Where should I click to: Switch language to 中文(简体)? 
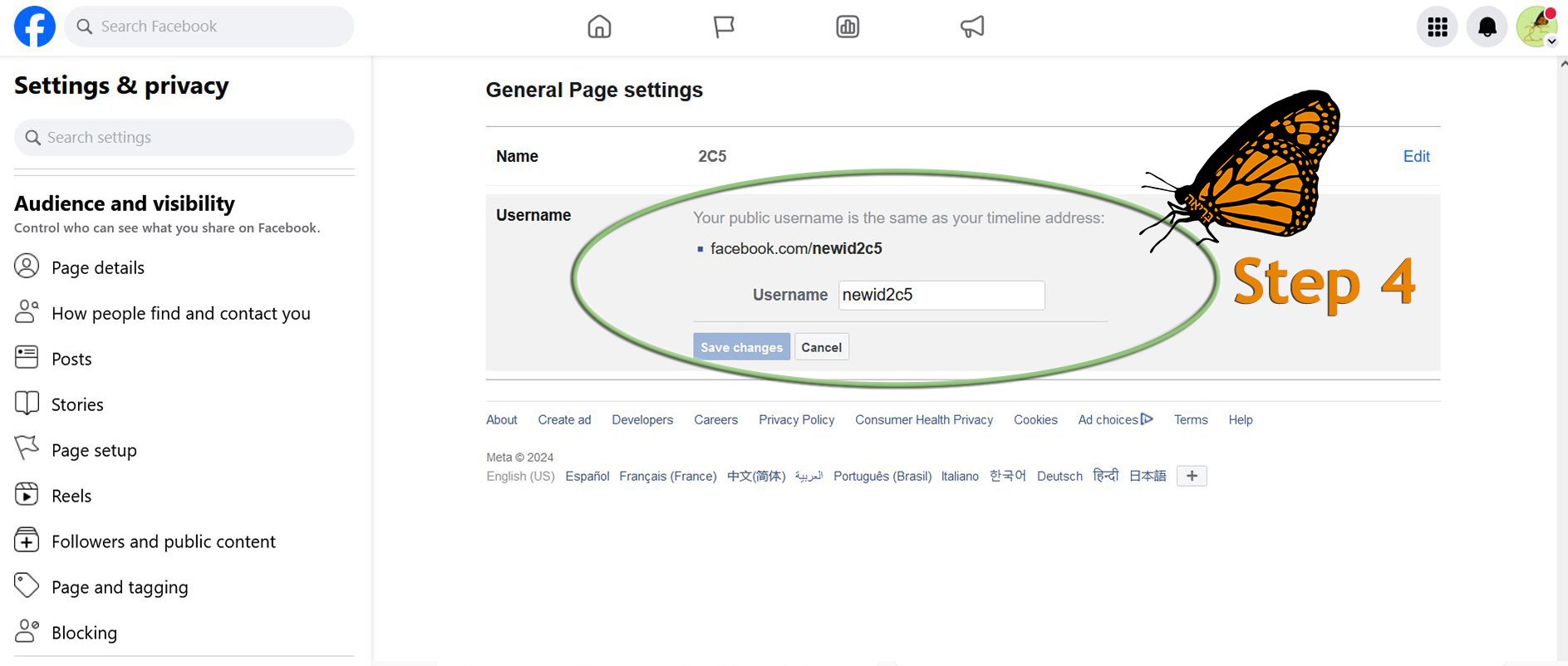click(756, 476)
